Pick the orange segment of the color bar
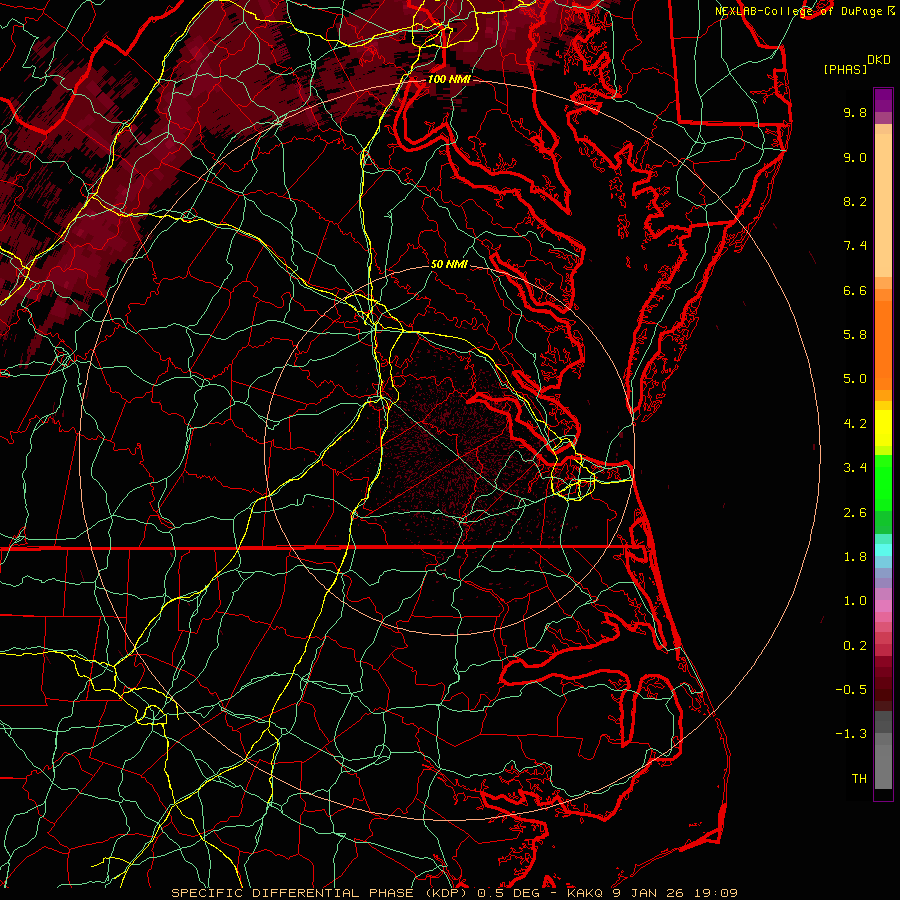900x900 pixels. 883,344
